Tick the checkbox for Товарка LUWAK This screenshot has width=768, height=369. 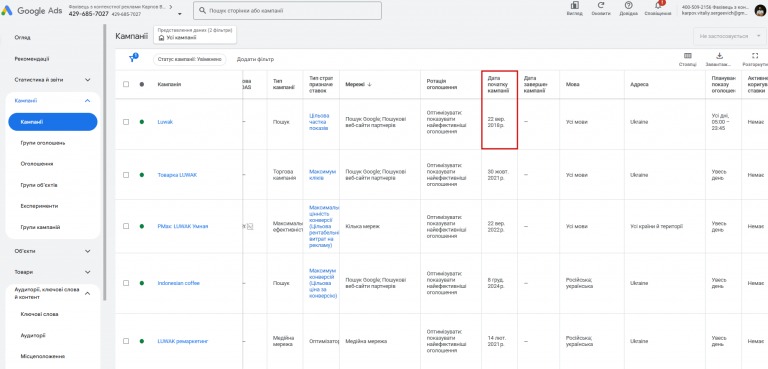pyautogui.click(x=126, y=175)
